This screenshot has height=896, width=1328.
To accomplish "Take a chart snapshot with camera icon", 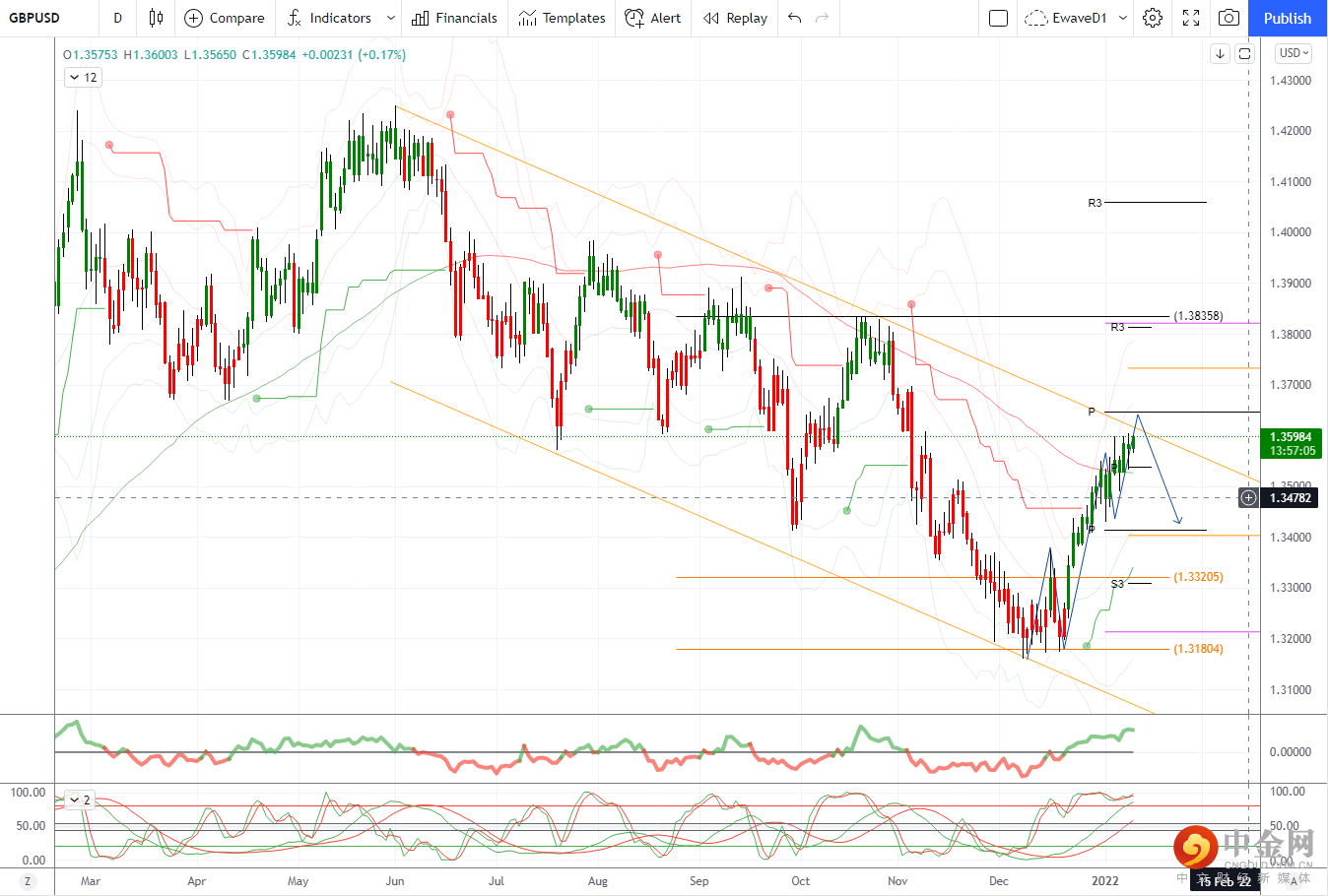I will 1228,18.
